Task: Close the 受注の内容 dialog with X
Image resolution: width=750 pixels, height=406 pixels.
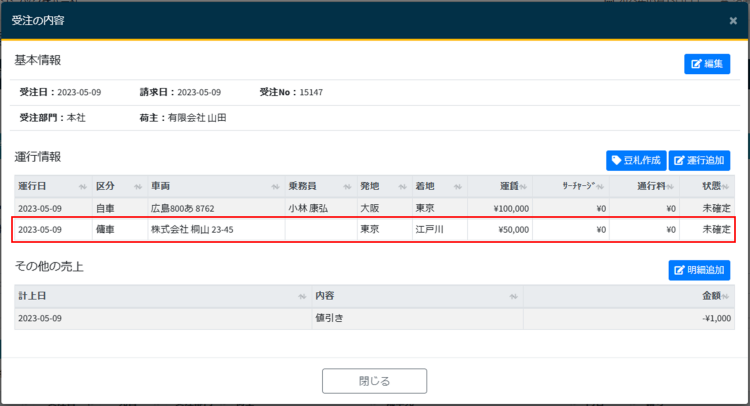Action: 733,20
